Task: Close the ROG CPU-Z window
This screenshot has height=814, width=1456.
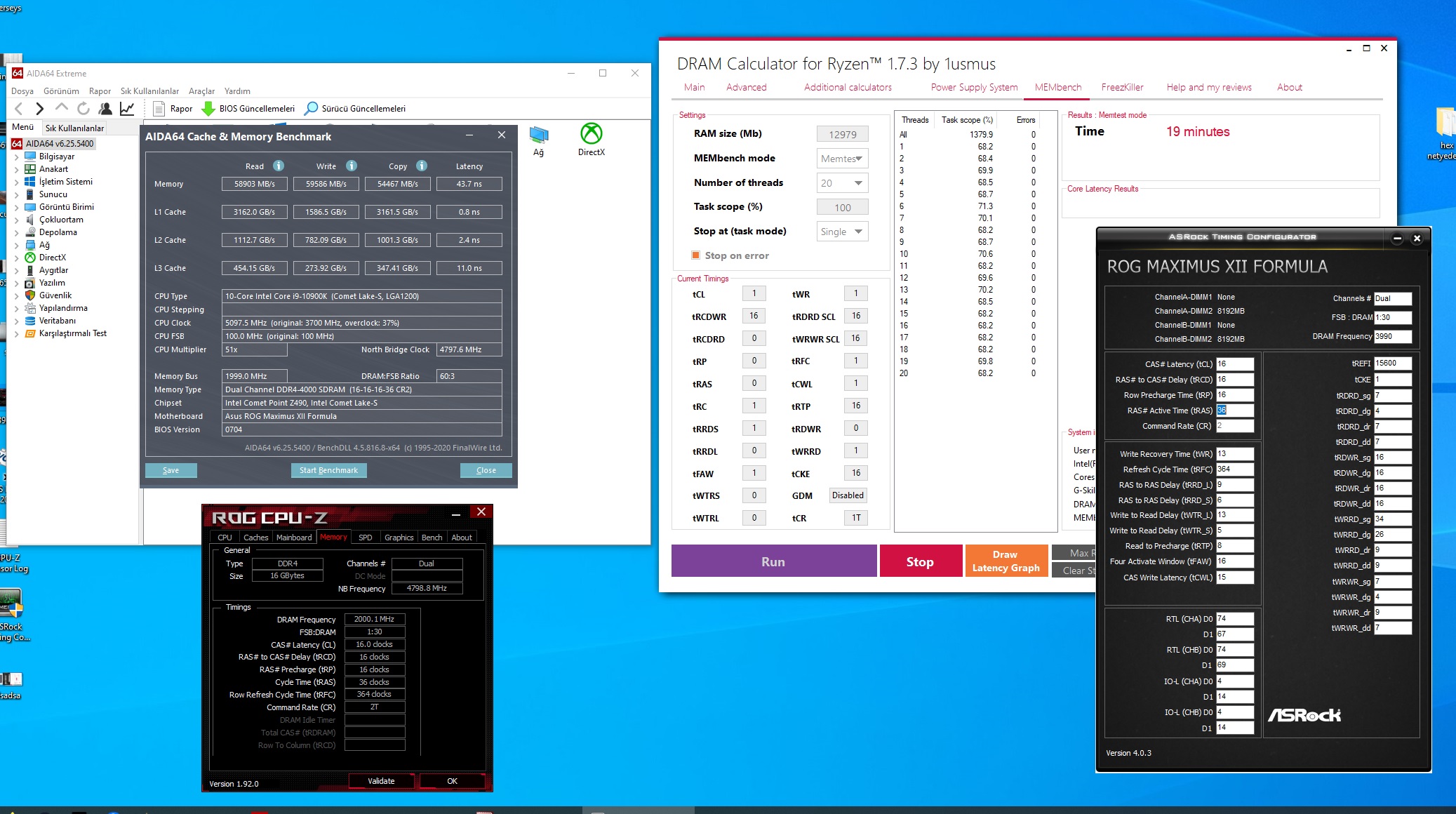Action: click(481, 512)
